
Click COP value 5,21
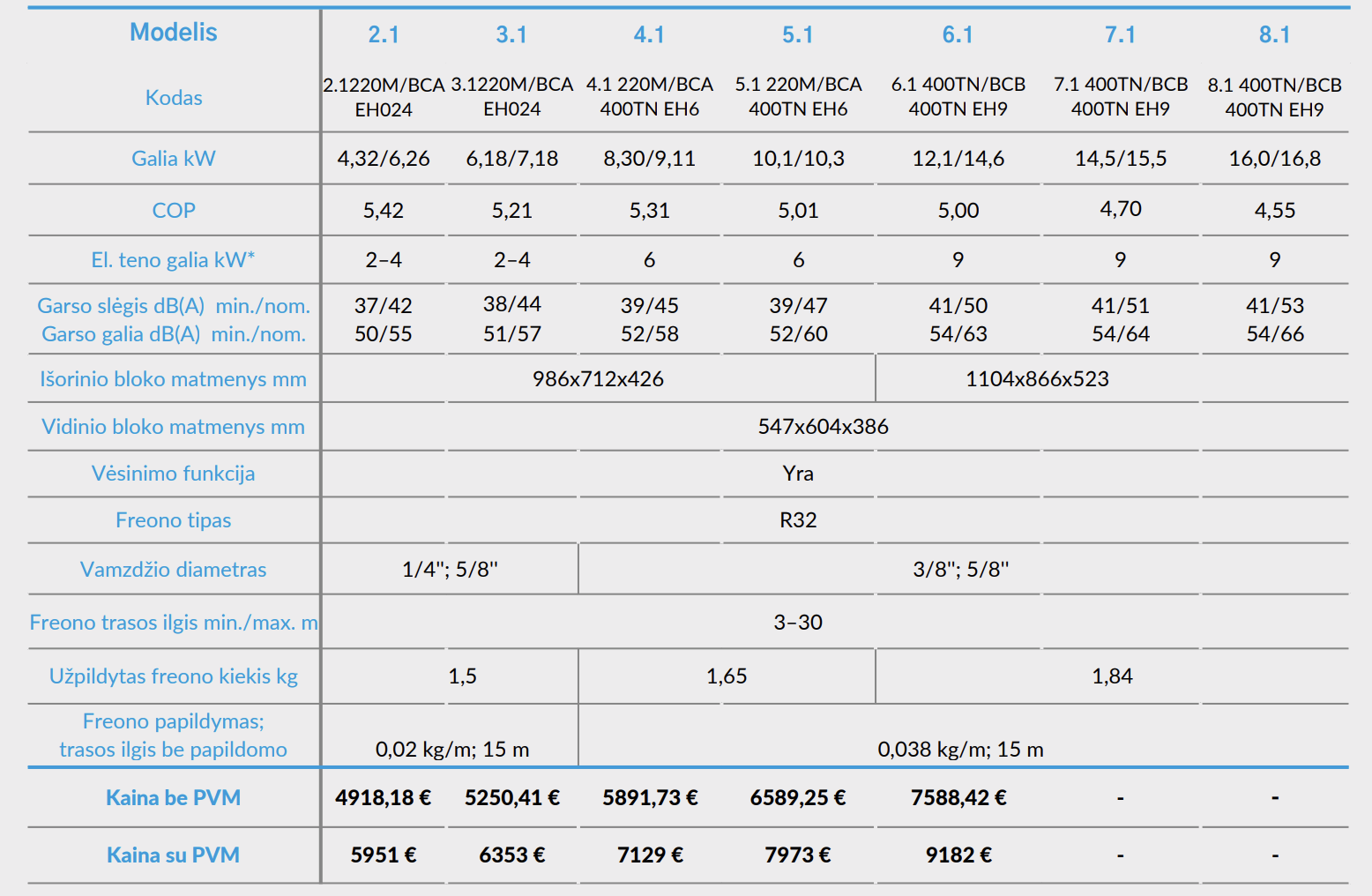(512, 211)
